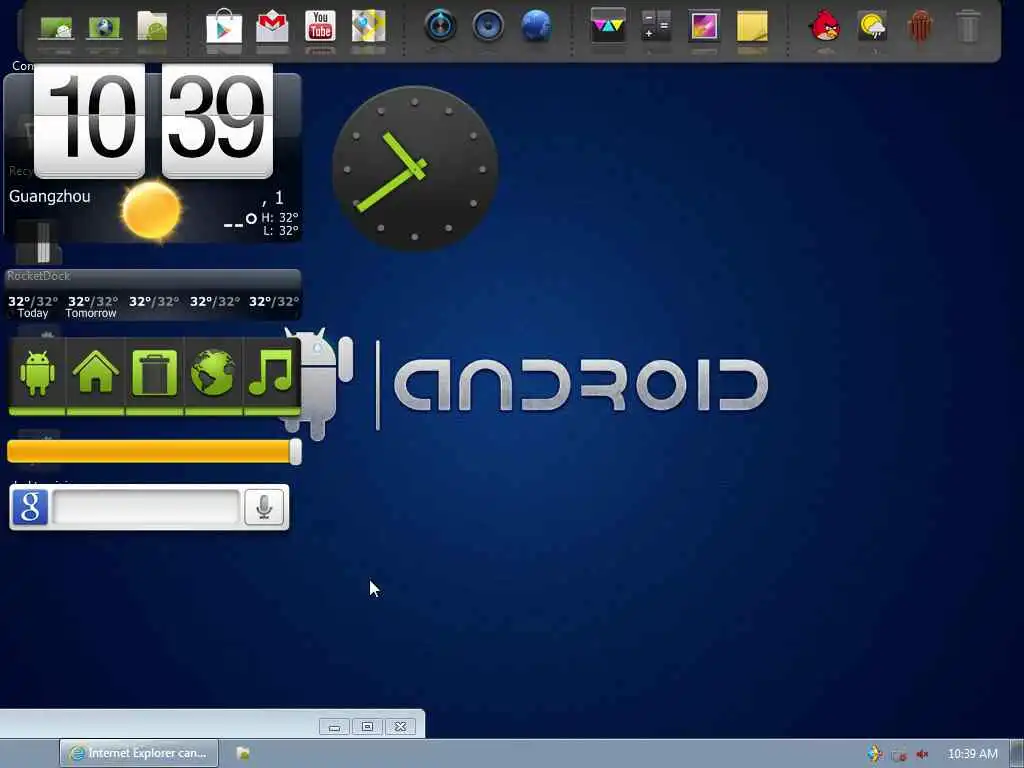
Task: Click the Today forecast entry
Action: [33, 307]
